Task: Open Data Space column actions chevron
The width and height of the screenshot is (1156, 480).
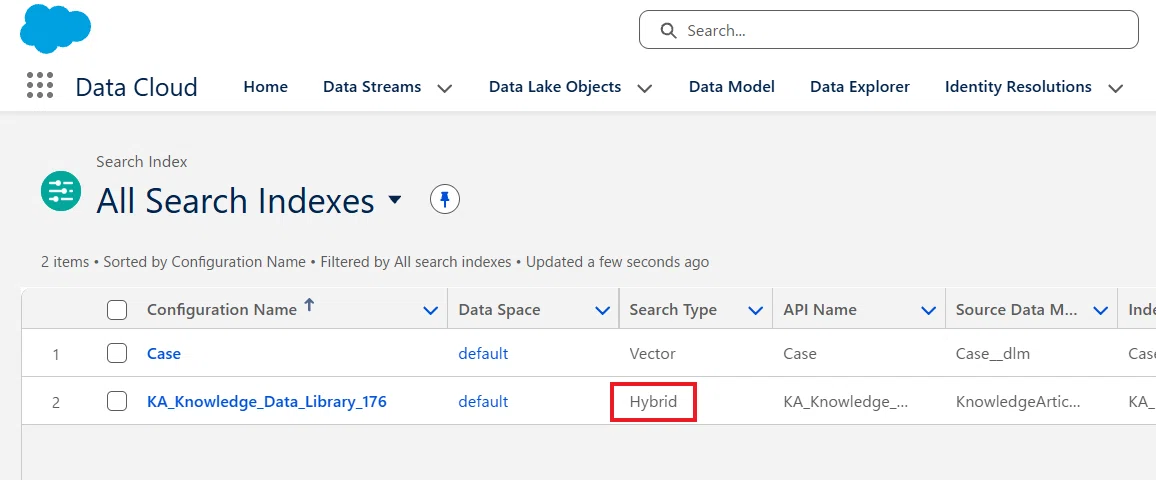Action: 602,311
